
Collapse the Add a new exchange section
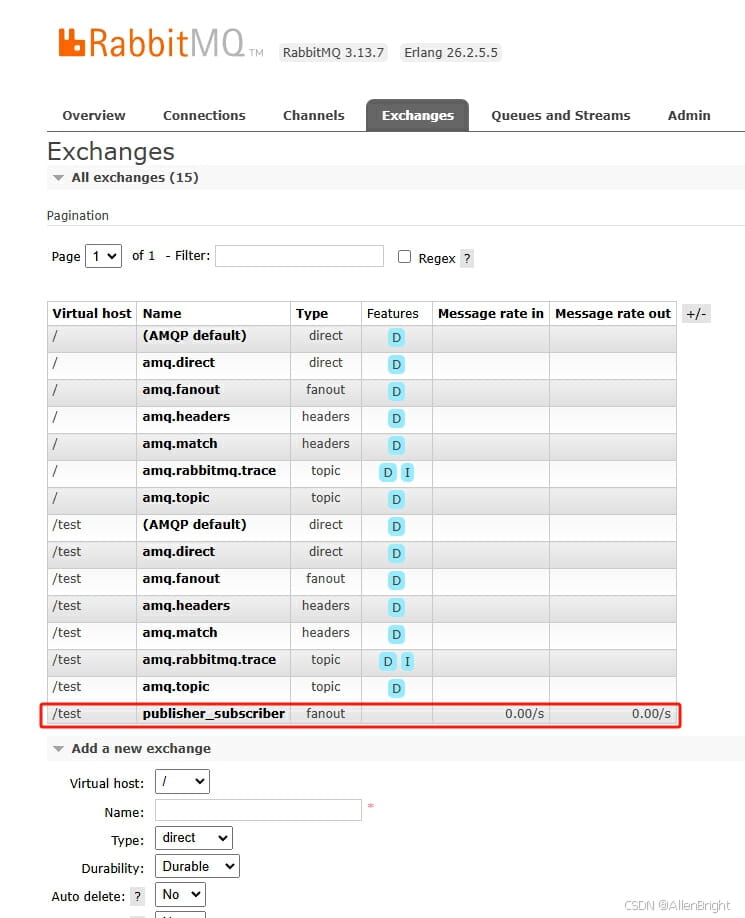(59, 749)
